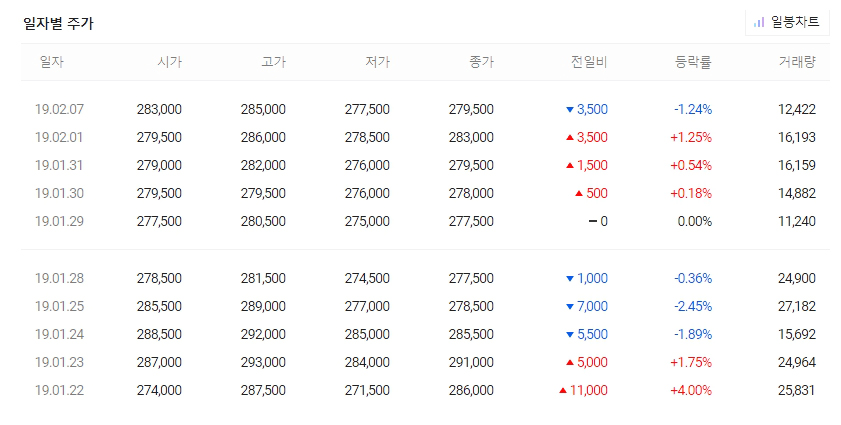Click the high price 293,000
841x425 pixels.
coord(263,362)
